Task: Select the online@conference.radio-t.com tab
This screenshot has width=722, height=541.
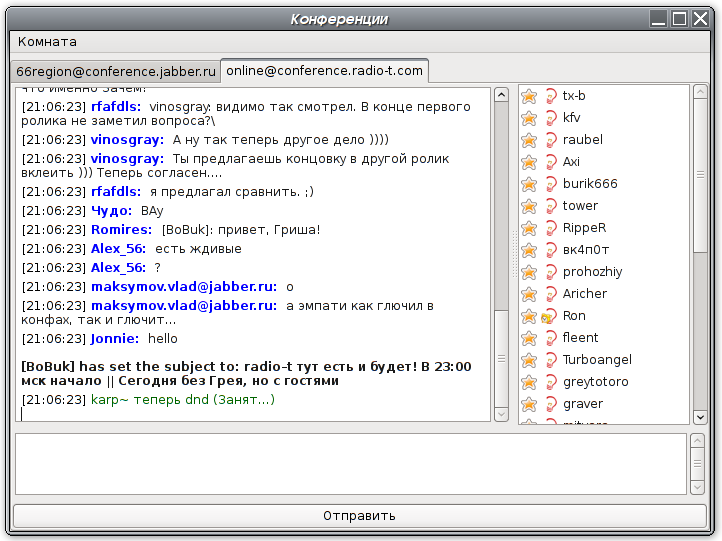Action: [324, 70]
